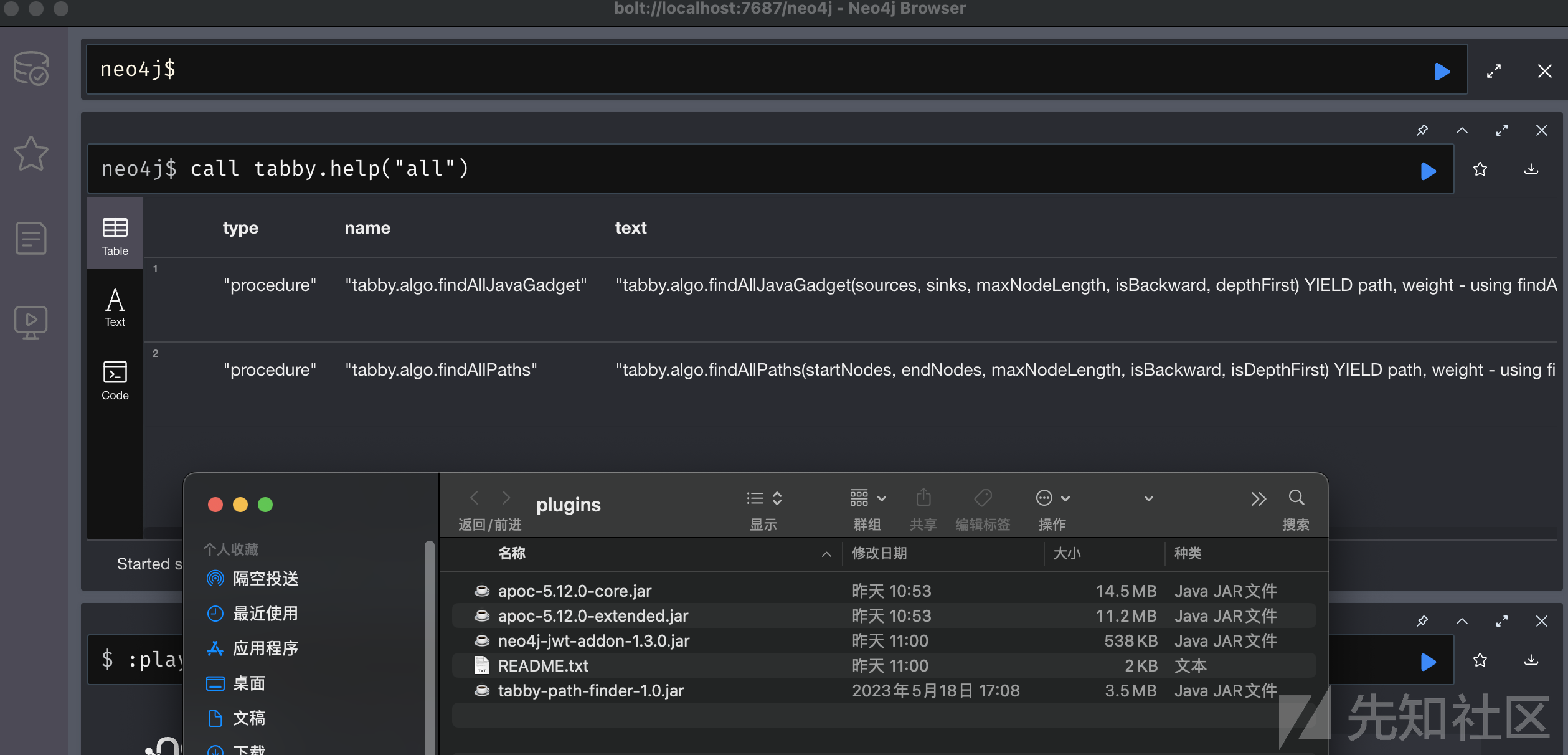Download the tabby.help result export icon
This screenshot has width=1568, height=755.
click(1531, 169)
